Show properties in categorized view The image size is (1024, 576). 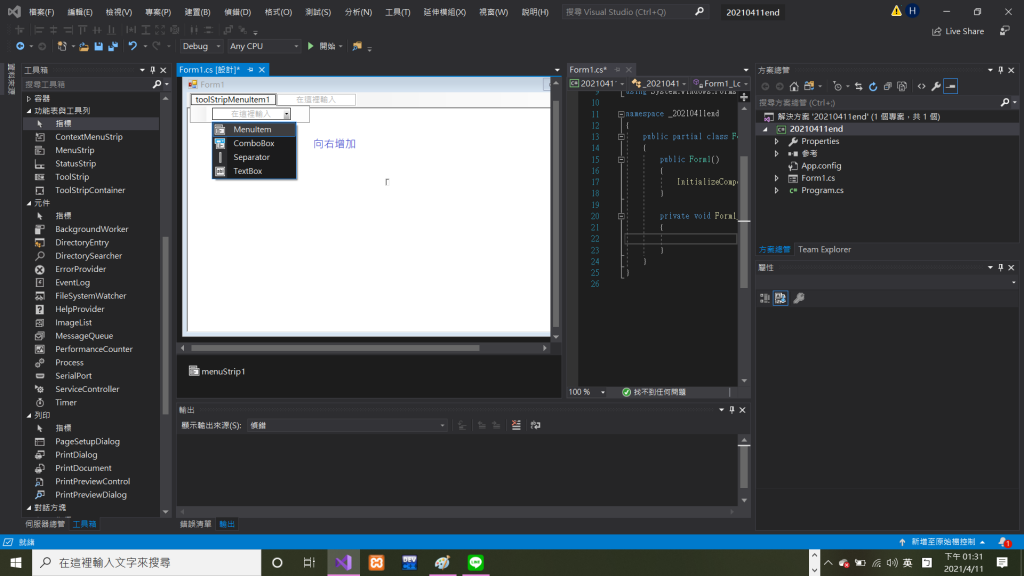pos(765,298)
